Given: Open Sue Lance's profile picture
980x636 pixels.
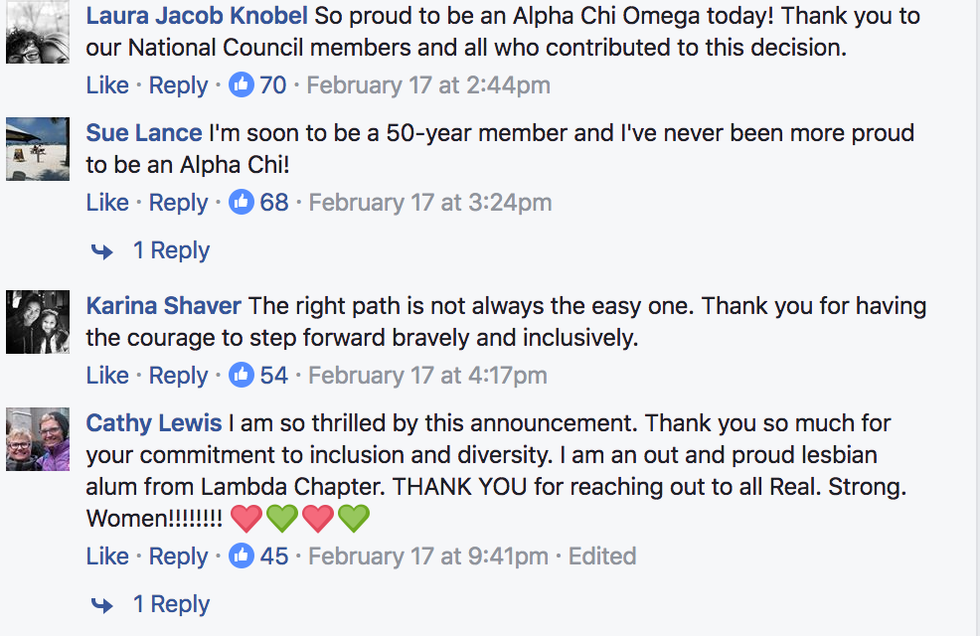Looking at the screenshot, I should [x=38, y=148].
